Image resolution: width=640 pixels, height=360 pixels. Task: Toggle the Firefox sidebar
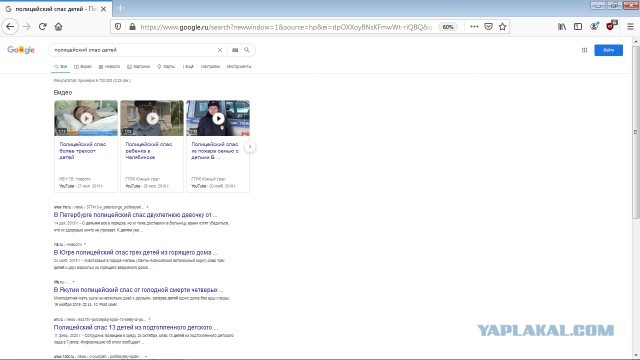pyautogui.click(x=578, y=27)
